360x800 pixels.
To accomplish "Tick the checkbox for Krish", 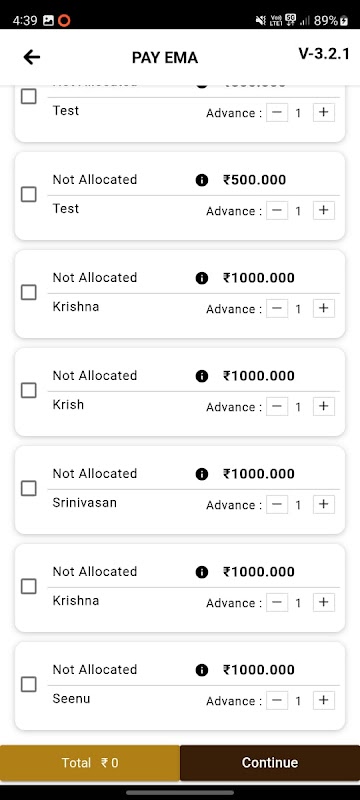I will (x=29, y=390).
